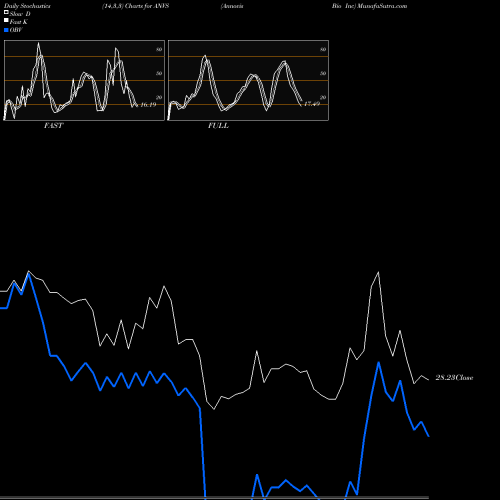Click the 20 axis label in FAST chart
The height and width of the screenshot is (500, 500).
[159, 97]
